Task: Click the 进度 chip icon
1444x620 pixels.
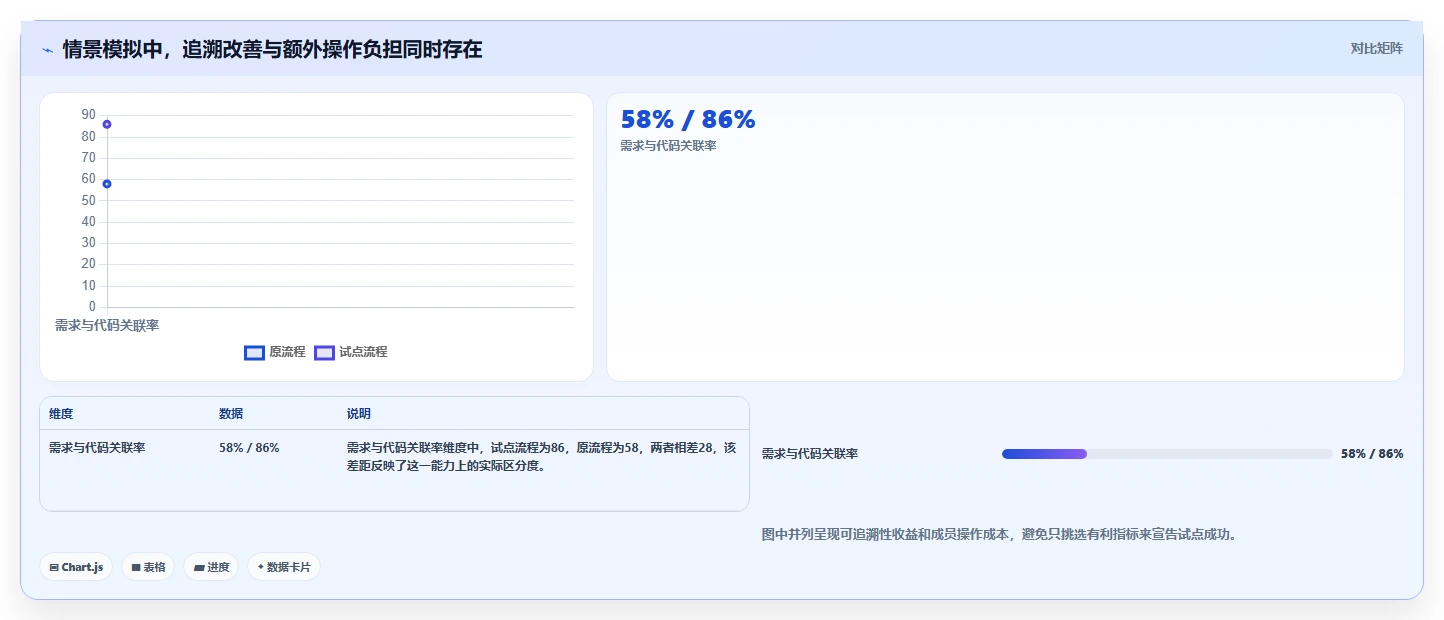Action: coord(199,567)
